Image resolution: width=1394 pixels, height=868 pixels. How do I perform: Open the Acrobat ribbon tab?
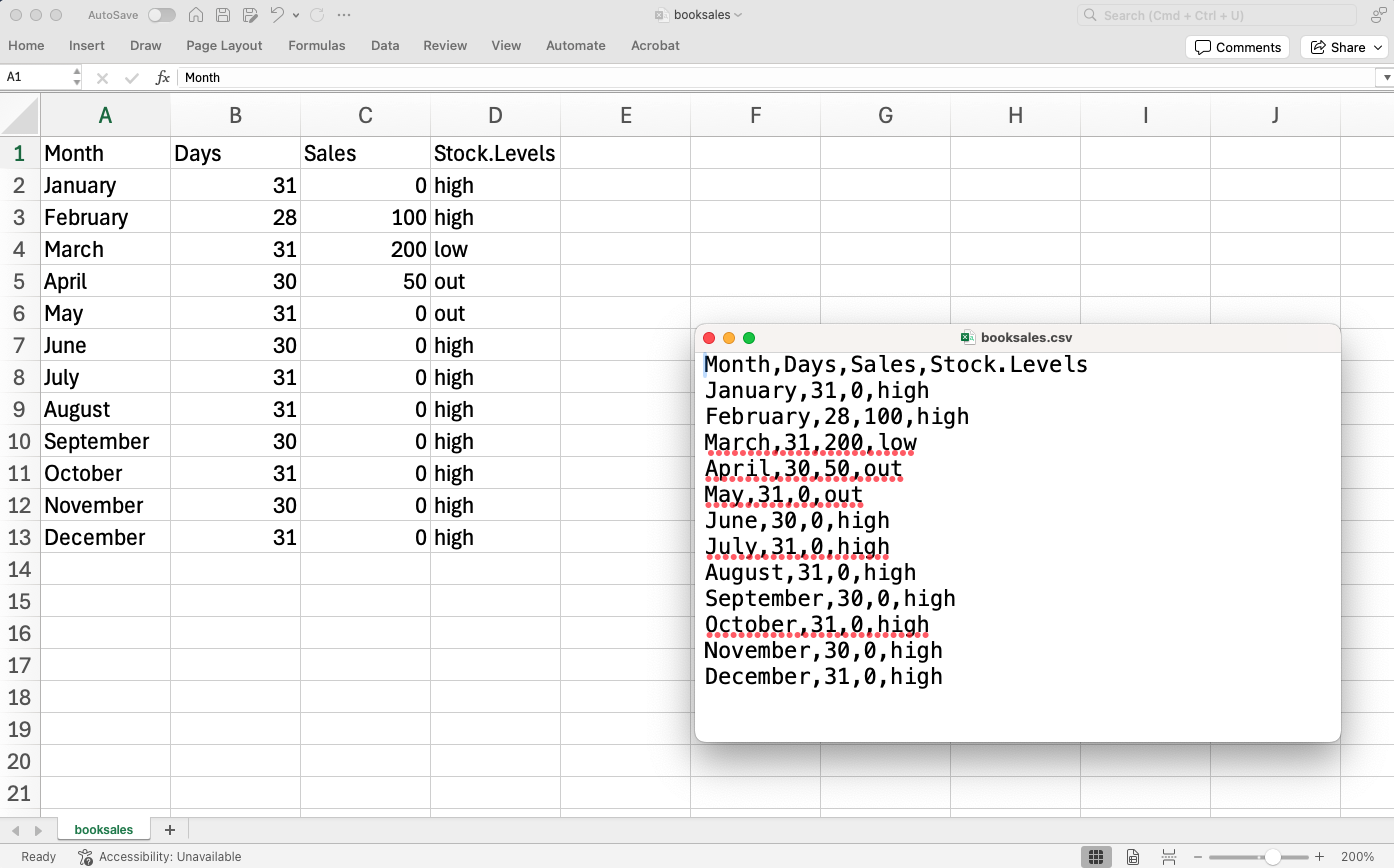point(655,45)
